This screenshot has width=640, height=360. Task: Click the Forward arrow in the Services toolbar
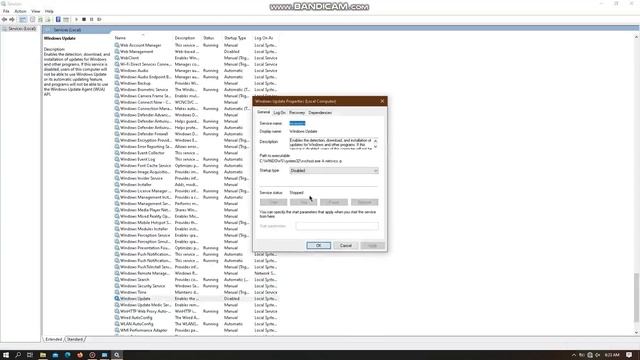coord(12,20)
